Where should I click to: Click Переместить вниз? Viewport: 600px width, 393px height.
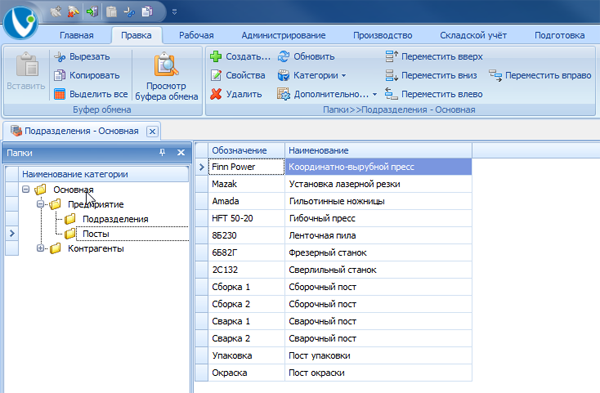click(431, 75)
